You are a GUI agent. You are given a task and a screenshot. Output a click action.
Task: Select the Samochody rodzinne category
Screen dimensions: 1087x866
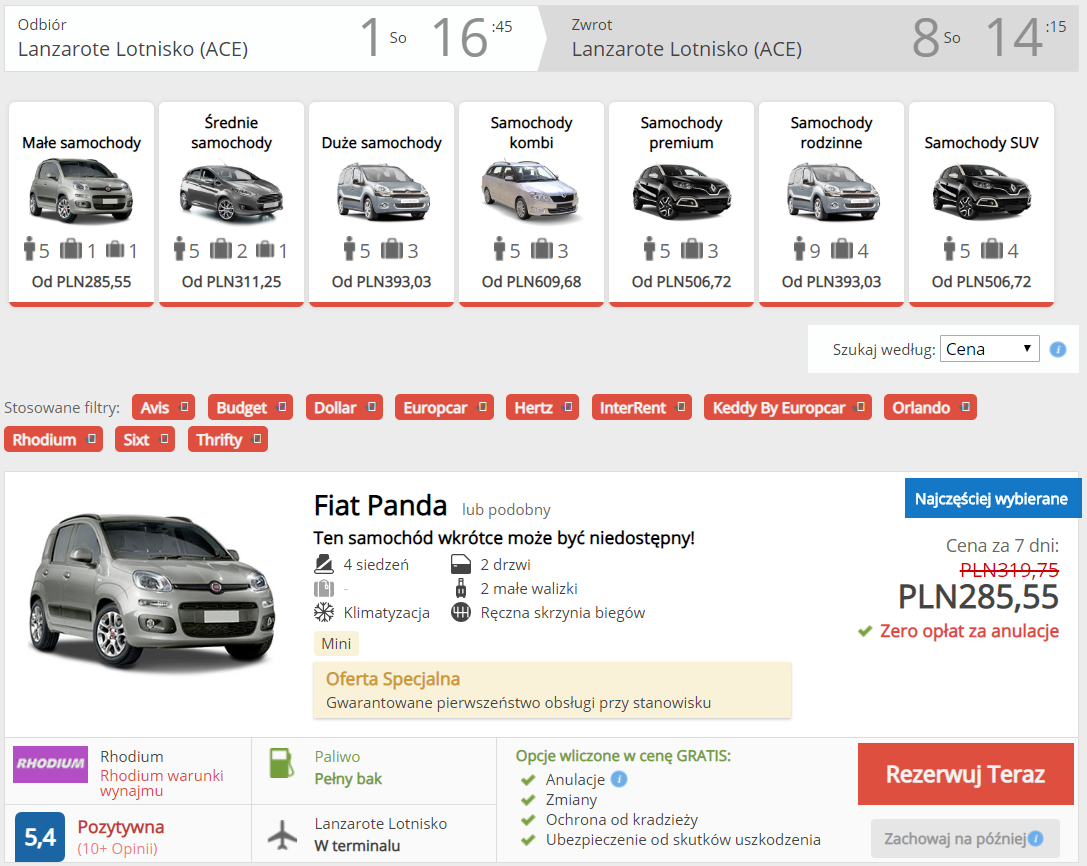(831, 204)
